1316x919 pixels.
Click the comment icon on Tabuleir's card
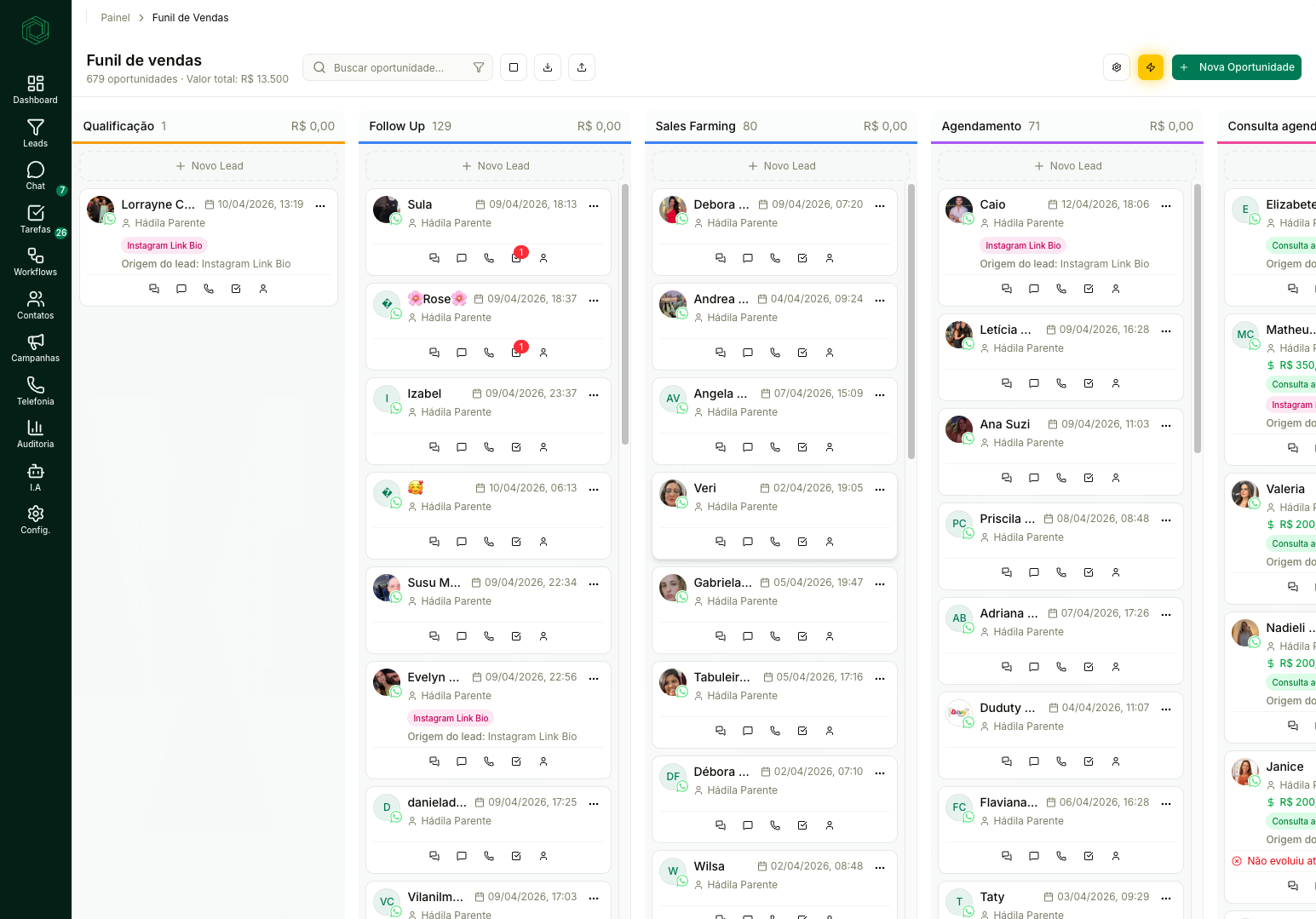(748, 731)
